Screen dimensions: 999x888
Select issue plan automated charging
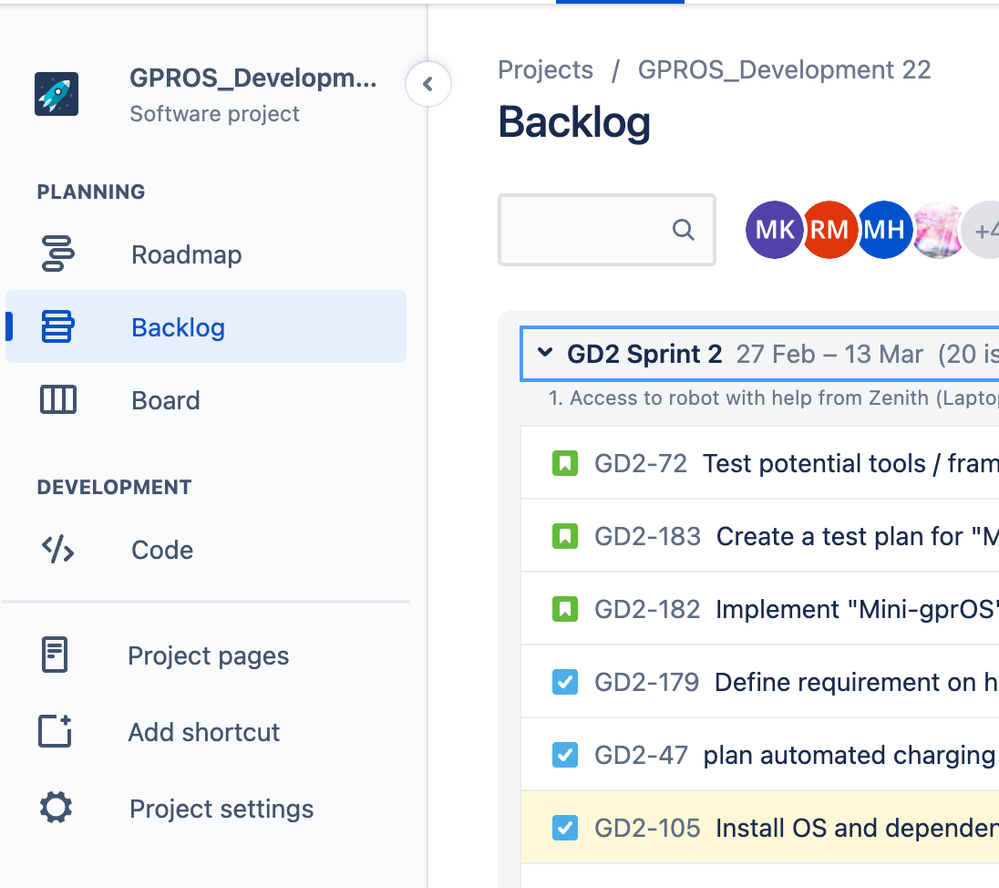coord(851,756)
